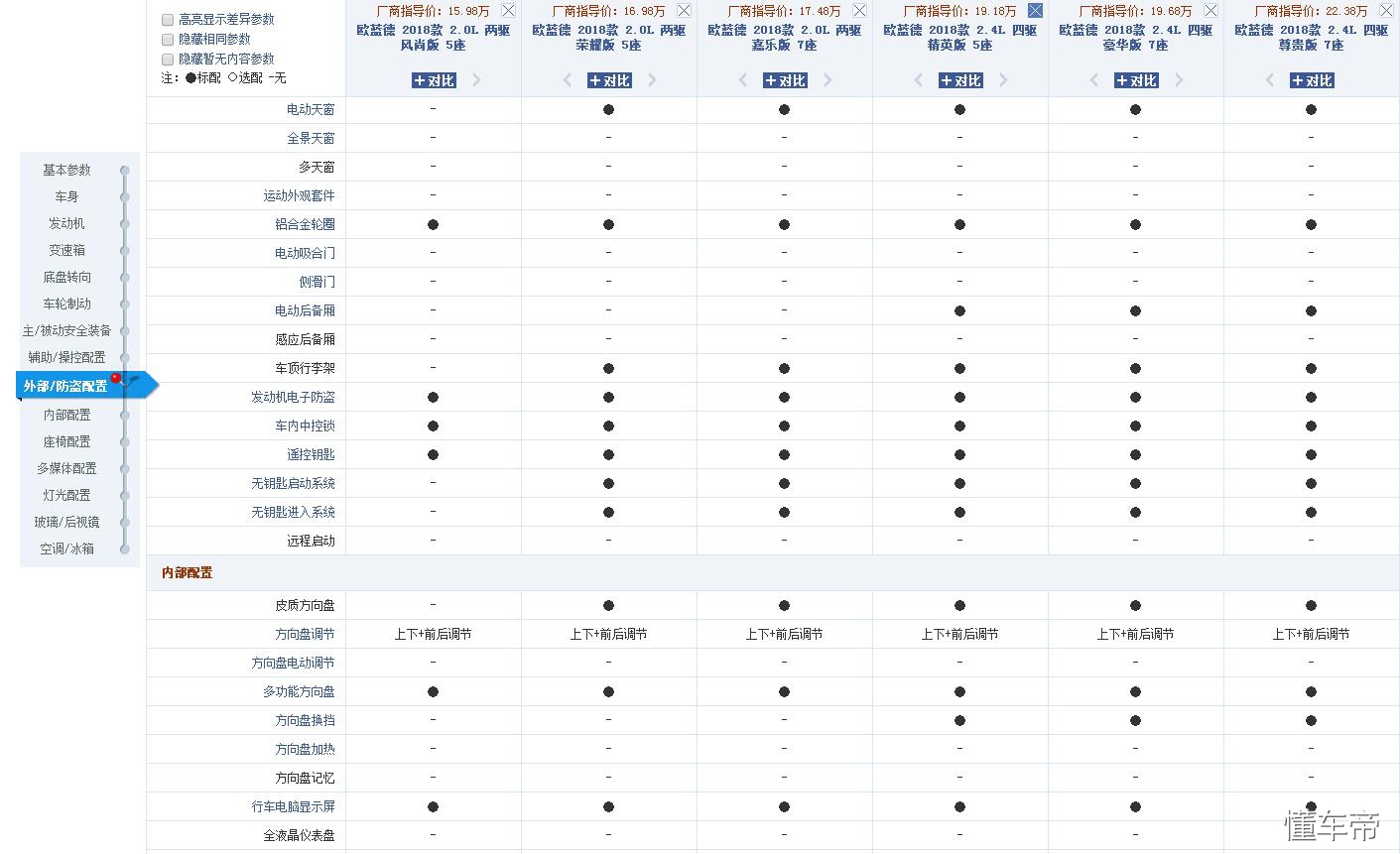This screenshot has height=854, width=1400.
Task: Jump to 变速箱 in sidebar
Action: 66,250
